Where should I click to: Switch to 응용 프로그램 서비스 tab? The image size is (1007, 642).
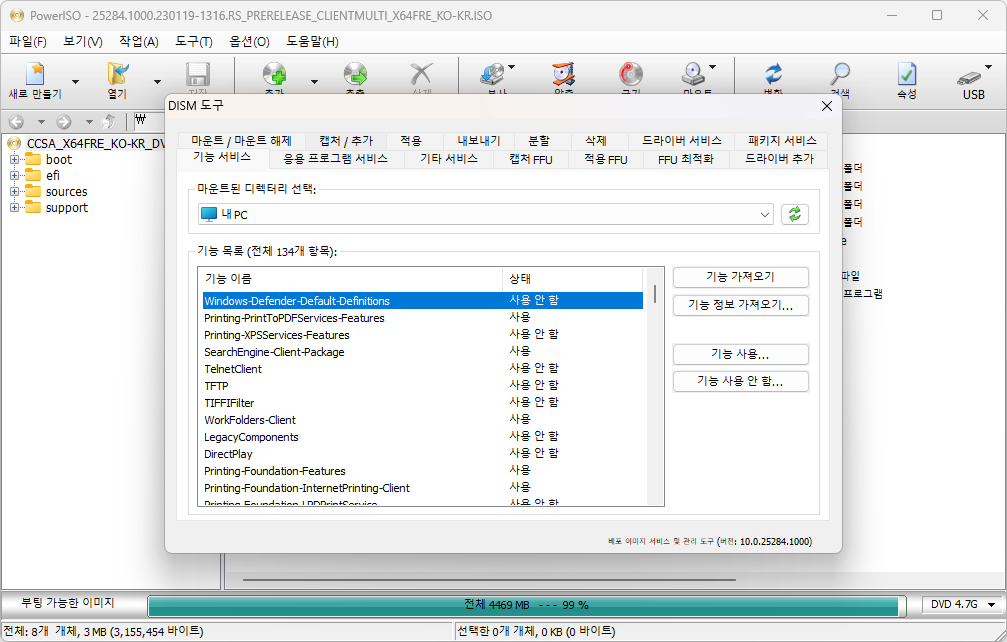click(335, 159)
